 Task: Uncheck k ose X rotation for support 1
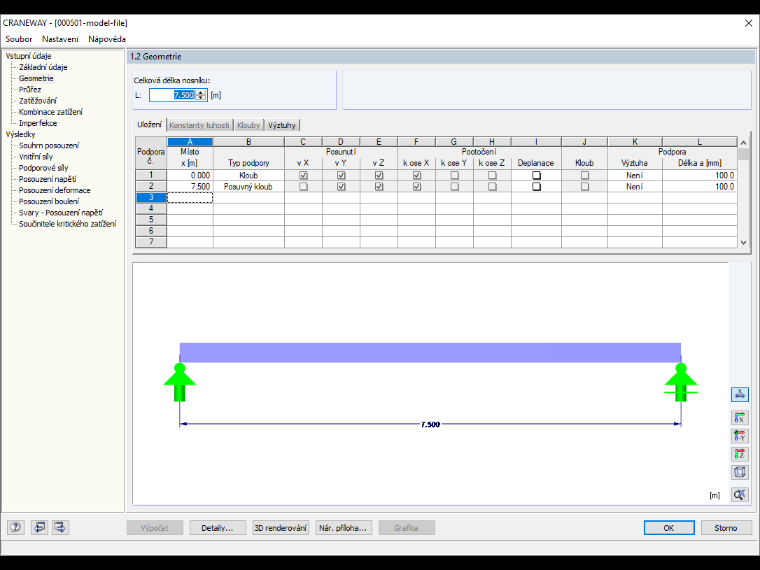pos(417,175)
